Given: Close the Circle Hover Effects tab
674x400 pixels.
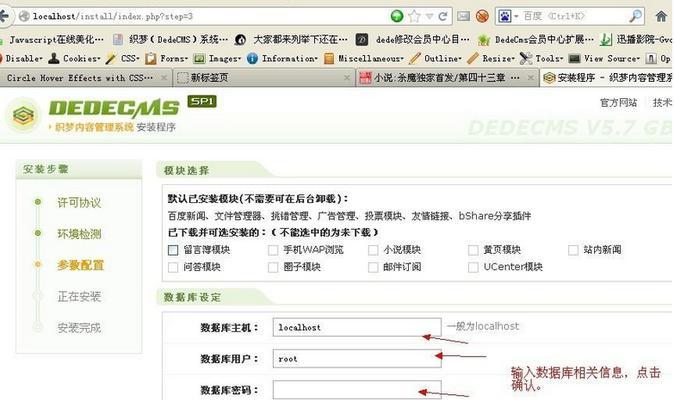Looking at the screenshot, I should (164, 78).
